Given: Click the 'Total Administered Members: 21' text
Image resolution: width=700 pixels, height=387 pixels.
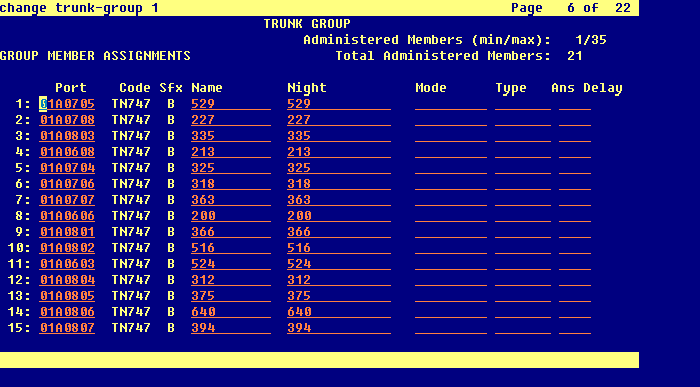Looking at the screenshot, I should 459,56.
